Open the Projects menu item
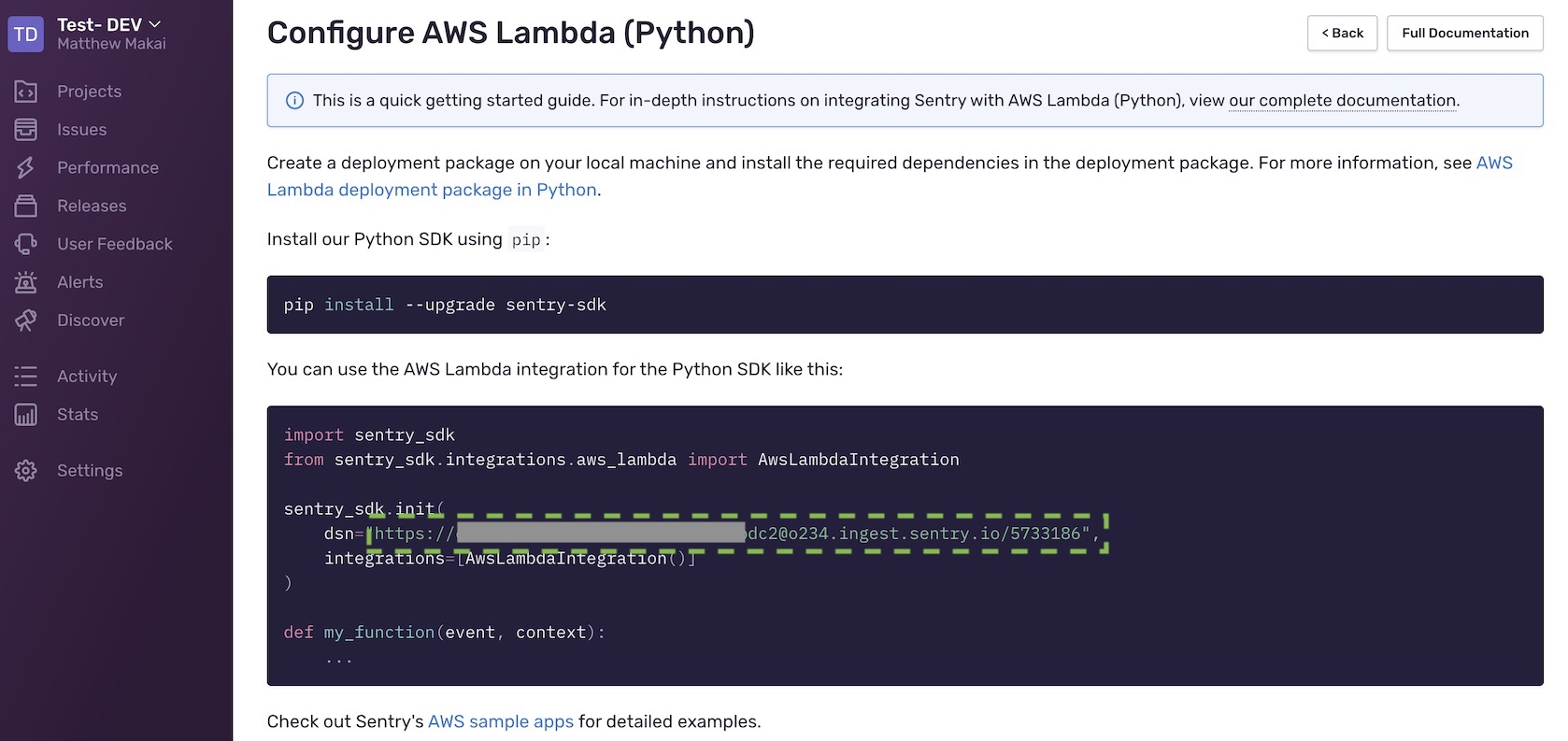Image resolution: width=1568 pixels, height=741 pixels. click(89, 92)
